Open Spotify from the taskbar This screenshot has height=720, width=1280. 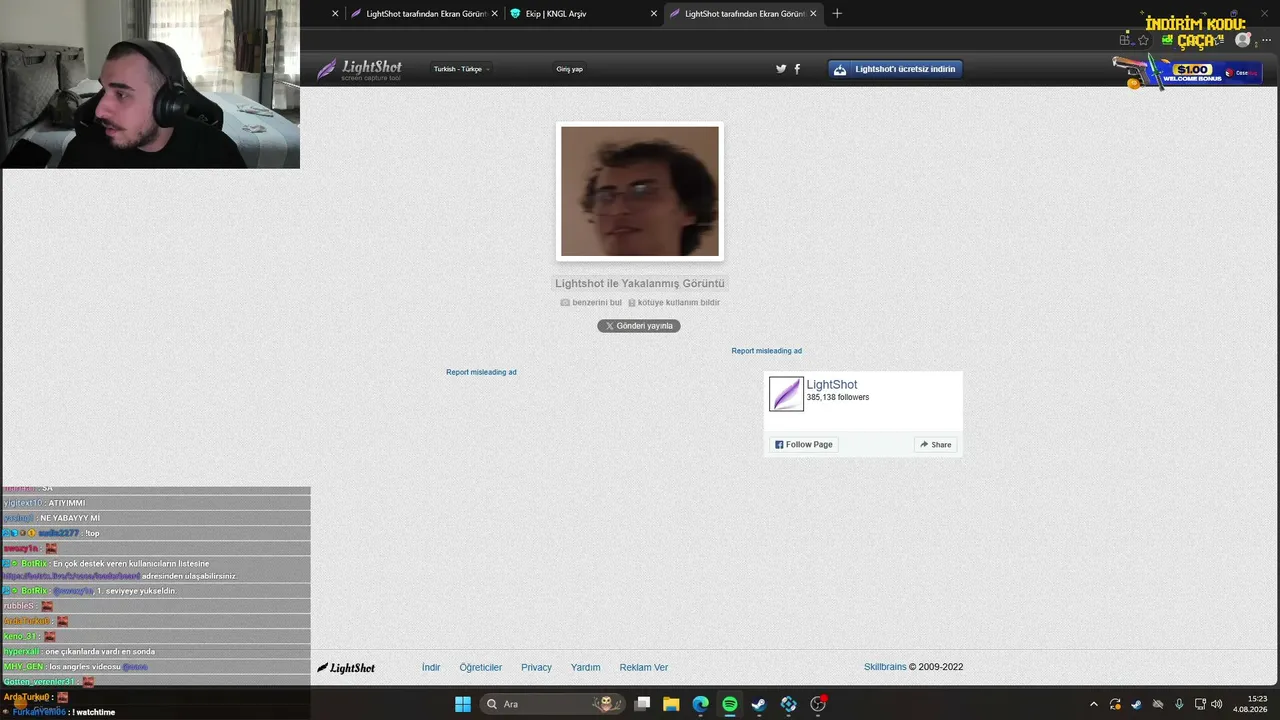pos(730,704)
